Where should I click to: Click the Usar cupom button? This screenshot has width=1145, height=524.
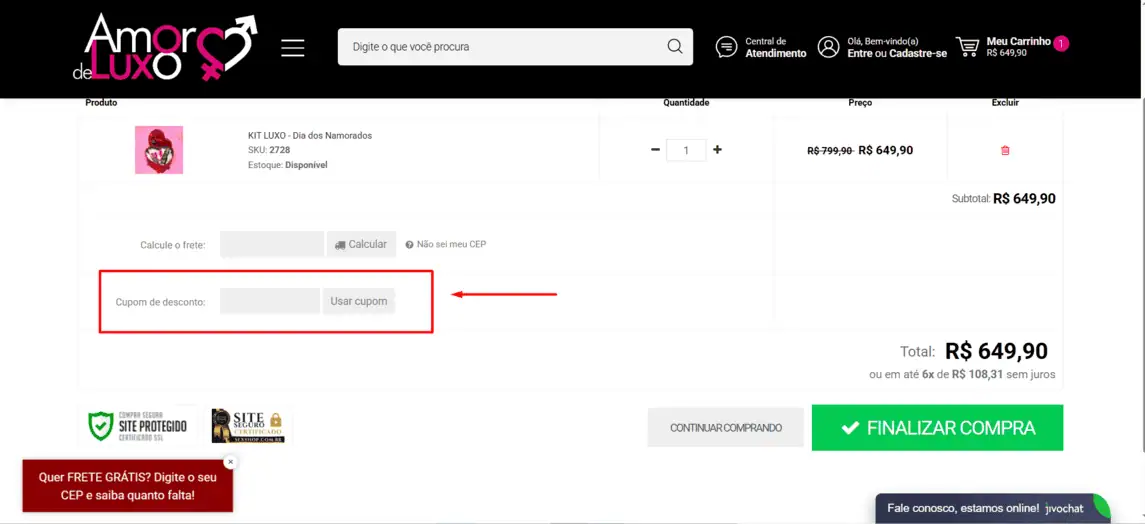pos(359,301)
